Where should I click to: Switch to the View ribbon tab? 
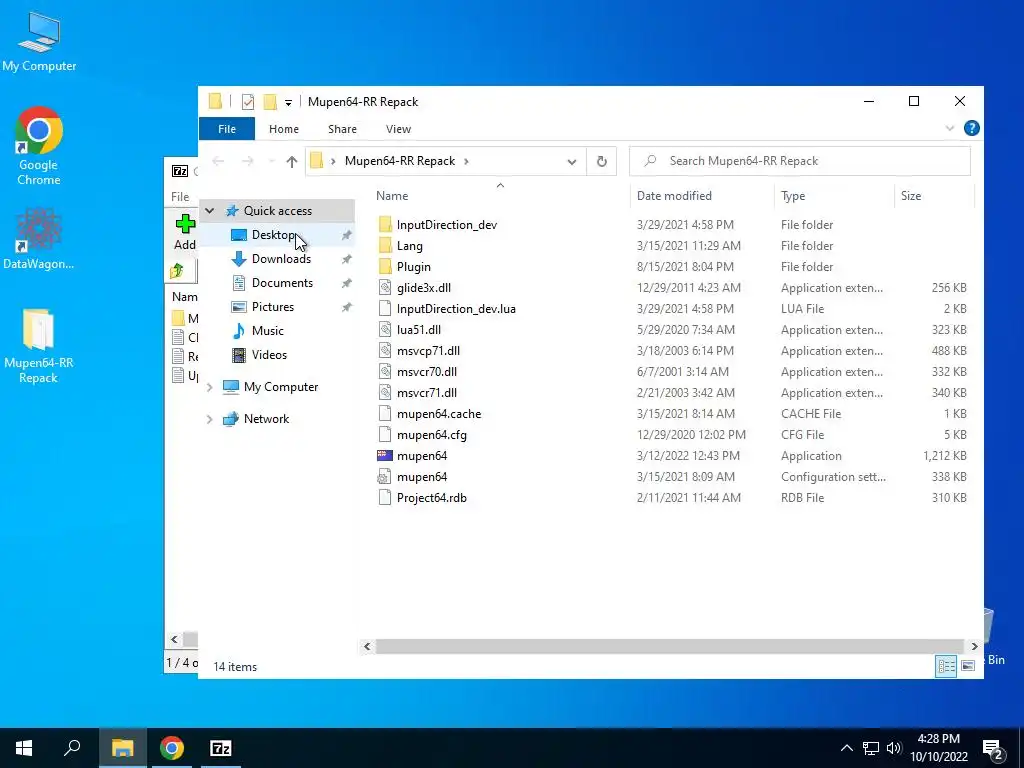click(x=398, y=129)
